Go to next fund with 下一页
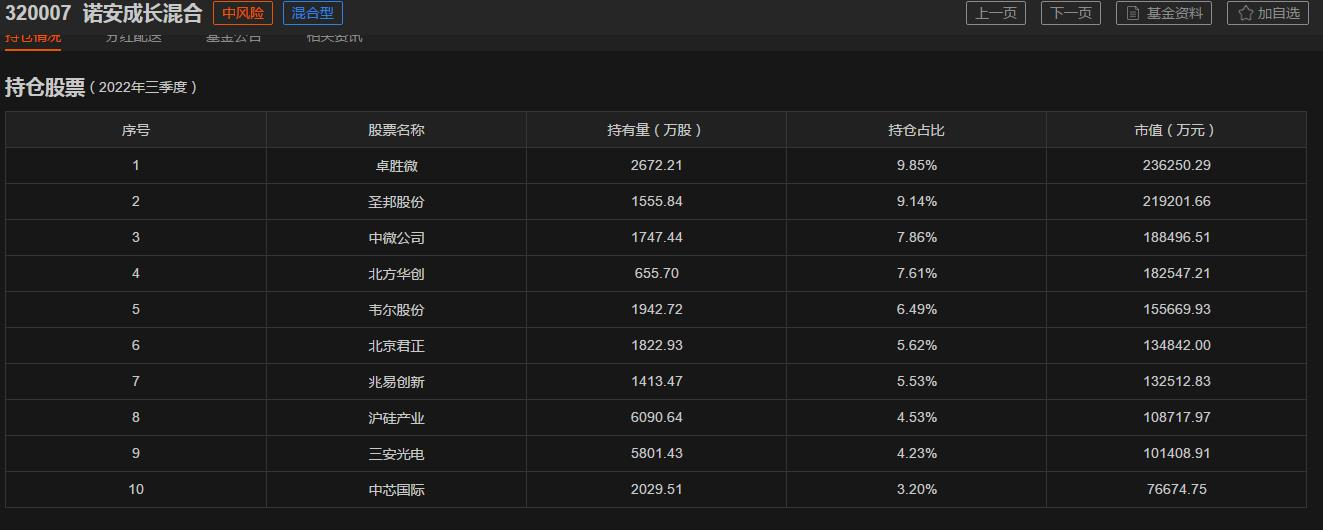The image size is (1323, 530). tap(1070, 13)
